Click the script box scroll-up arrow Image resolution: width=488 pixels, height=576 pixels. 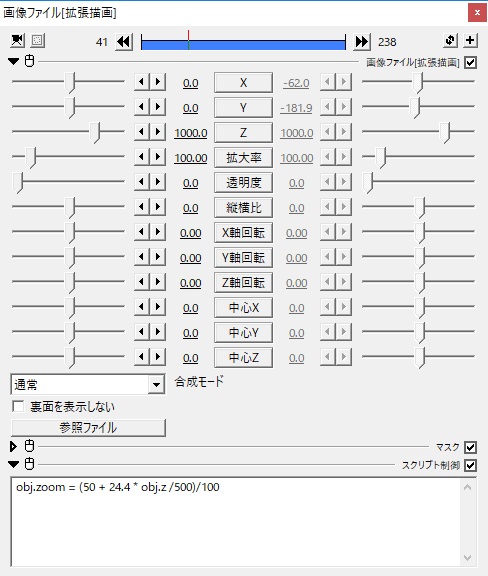point(467,487)
